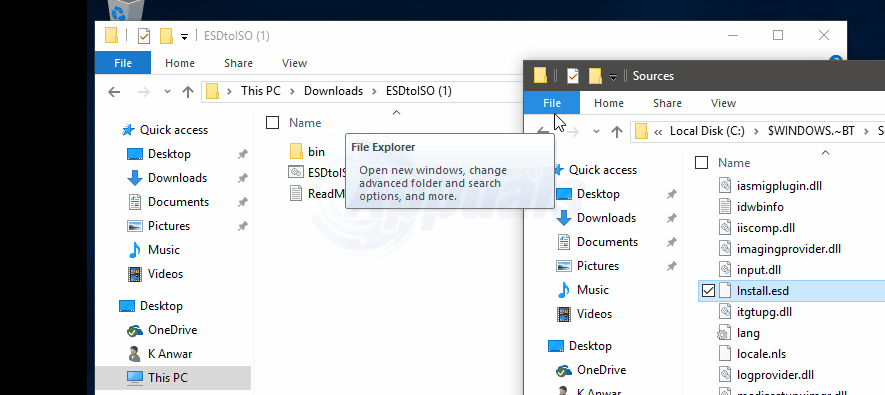Image resolution: width=885 pixels, height=395 pixels.
Task: Toggle select-all checkbox in ESDtoISO window
Action: click(x=273, y=122)
